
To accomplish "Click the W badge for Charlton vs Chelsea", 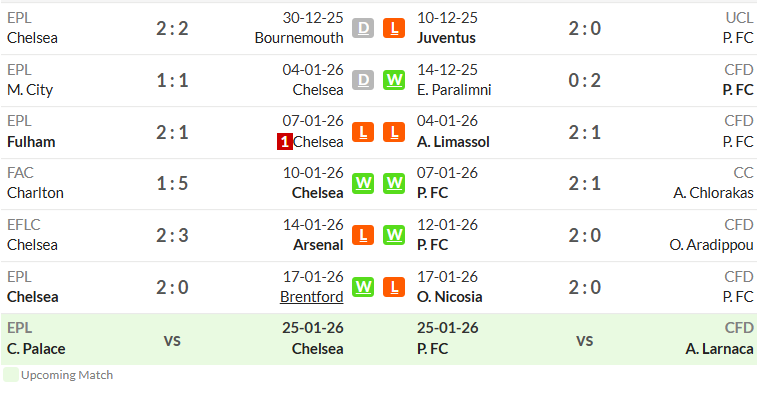I will click(x=363, y=183).
